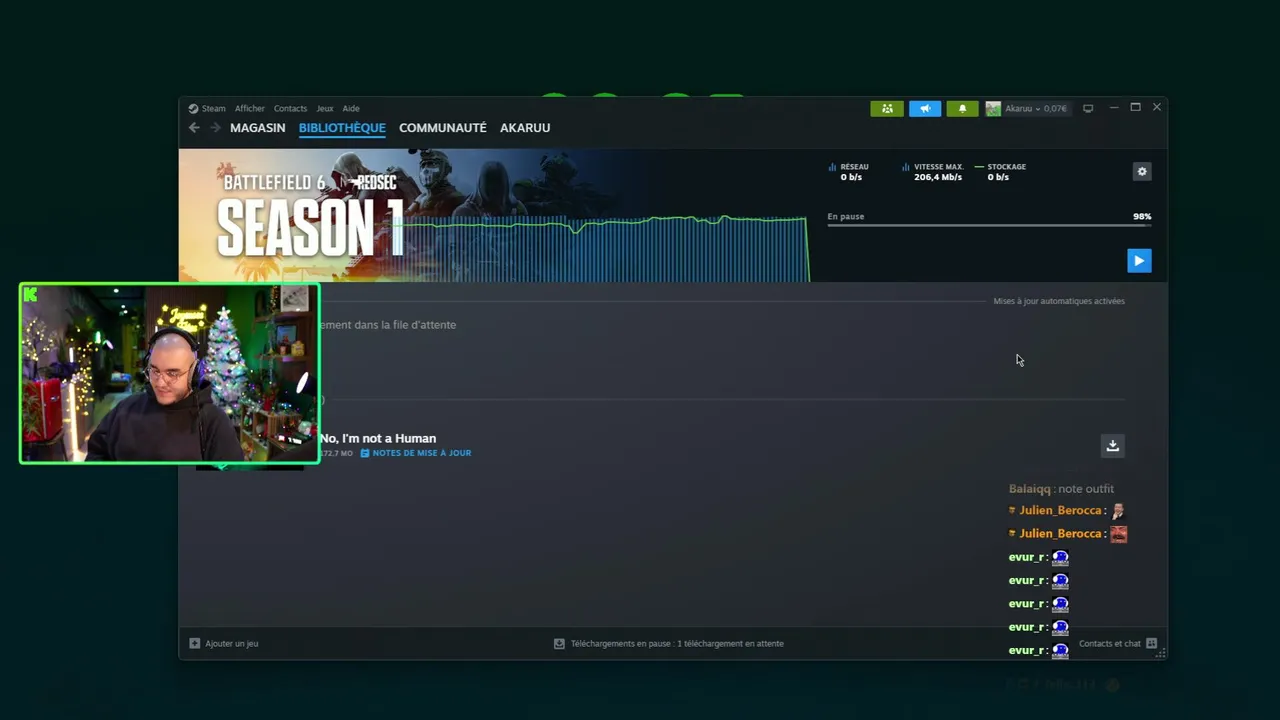Click the STOCKAGE 0 b/s statistic

coord(1000,172)
